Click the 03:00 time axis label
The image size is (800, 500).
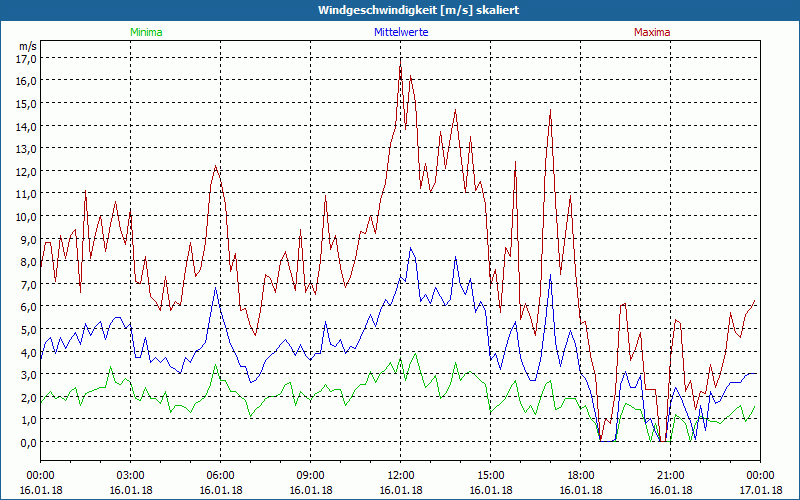coord(130,474)
